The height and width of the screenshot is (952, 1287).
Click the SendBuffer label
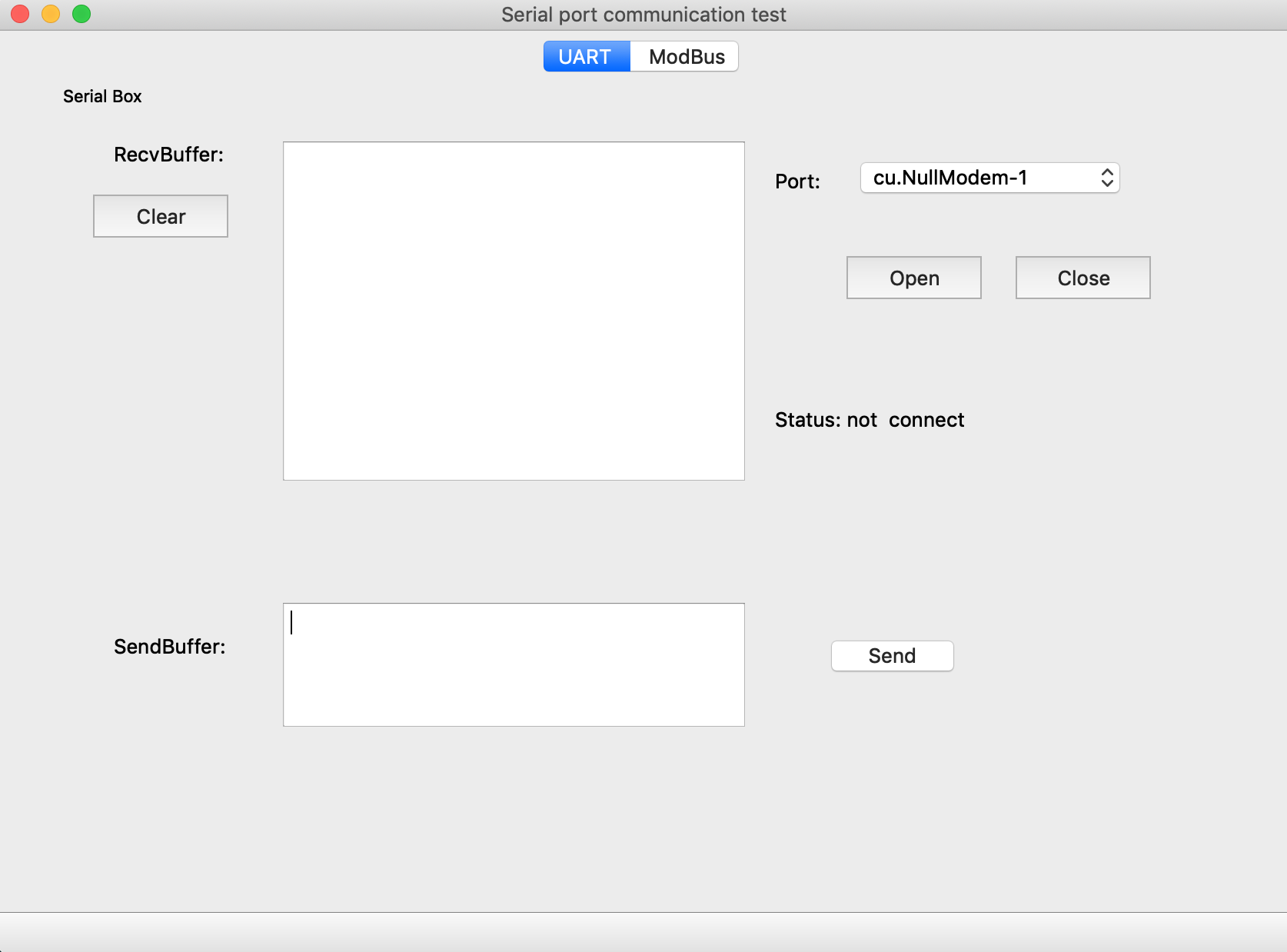click(170, 647)
